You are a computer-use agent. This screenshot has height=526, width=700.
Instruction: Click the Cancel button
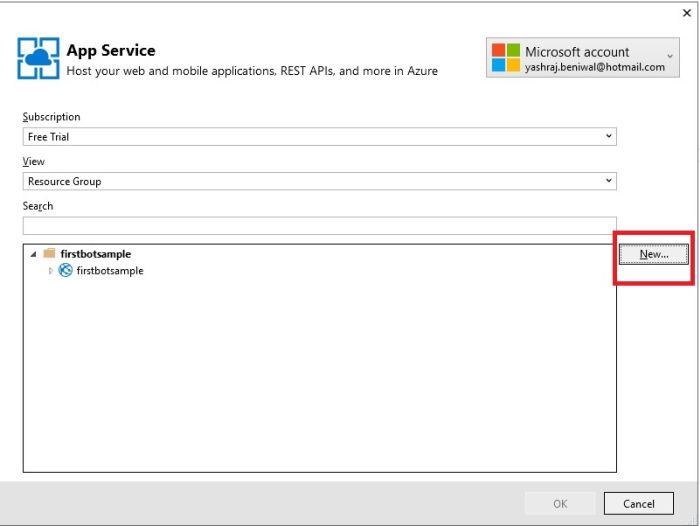click(639, 504)
